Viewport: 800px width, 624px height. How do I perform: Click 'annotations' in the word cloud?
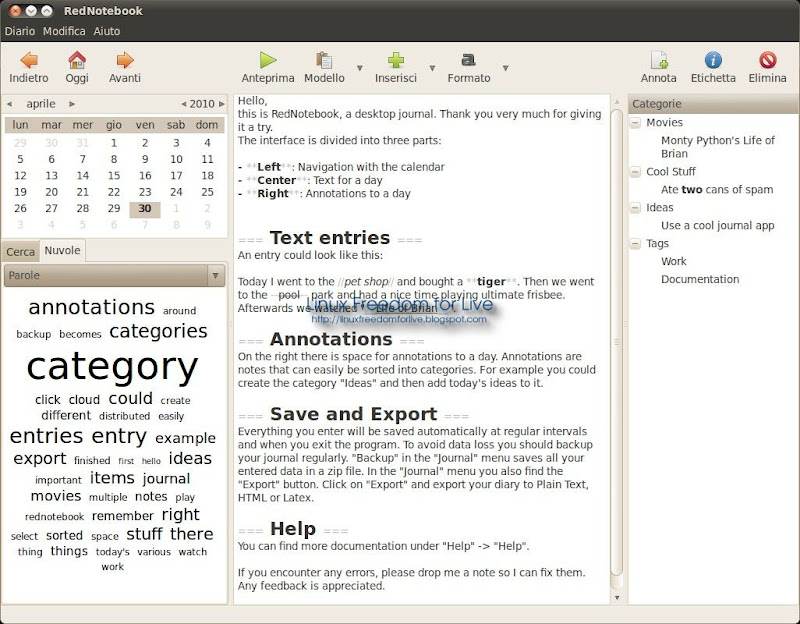[91, 307]
